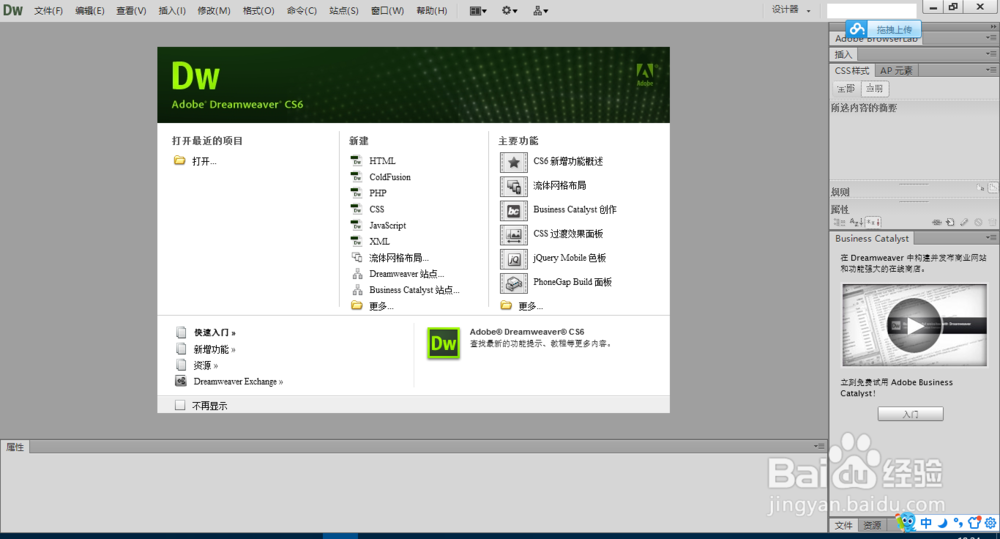The image size is (1000, 539).
Task: Toggle show category view in 属性 pane
Action: coord(839,222)
